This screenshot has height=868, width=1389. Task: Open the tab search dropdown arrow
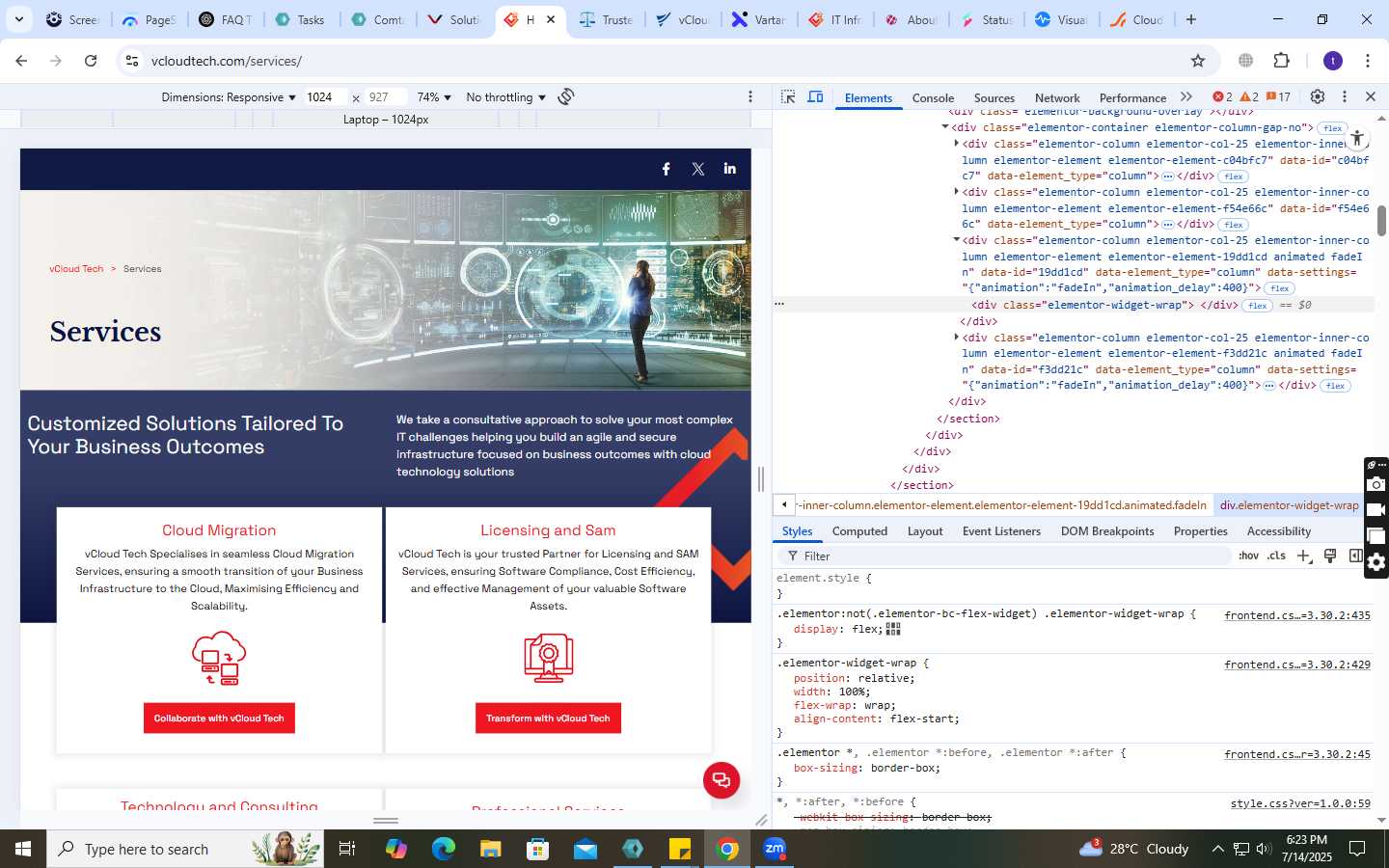click(x=18, y=19)
